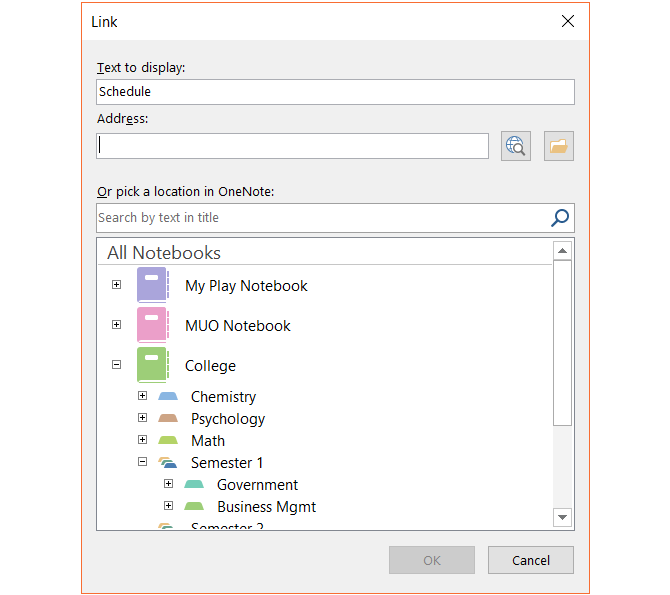The width and height of the screenshot is (670, 595).
Task: Select College notebook label
Action: click(210, 366)
